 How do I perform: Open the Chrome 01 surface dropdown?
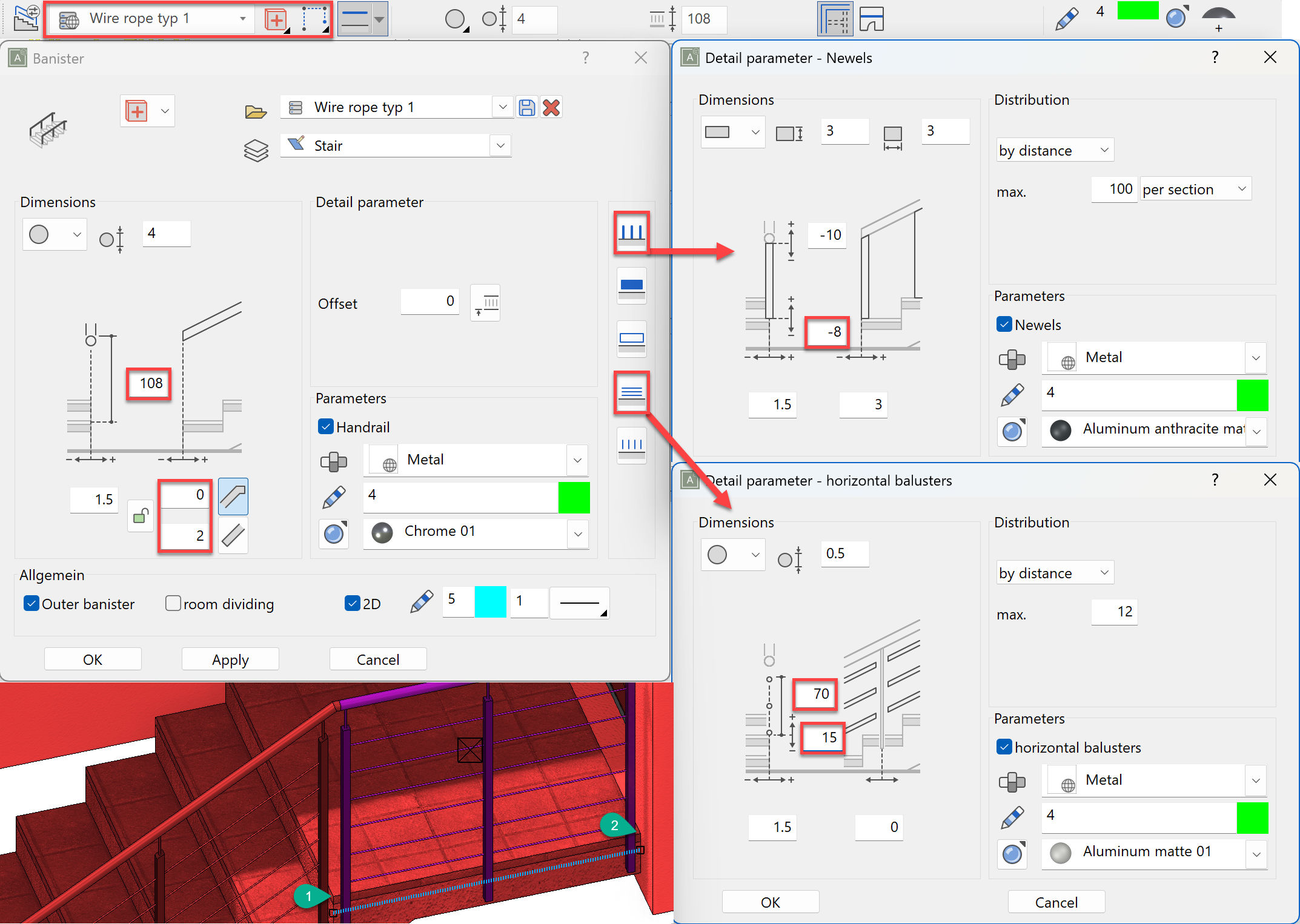pos(578,533)
